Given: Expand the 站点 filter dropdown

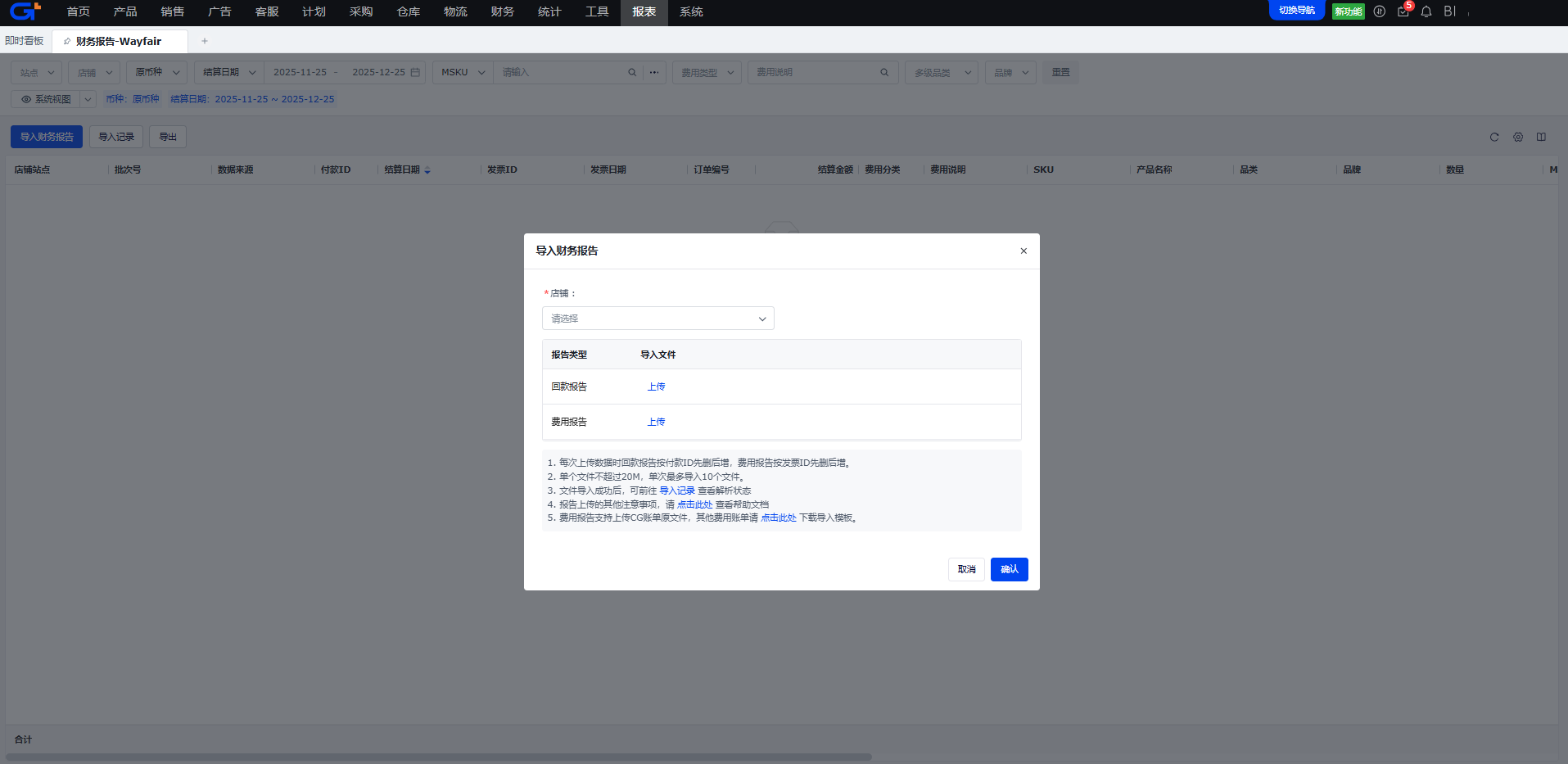Looking at the screenshot, I should (x=37, y=72).
